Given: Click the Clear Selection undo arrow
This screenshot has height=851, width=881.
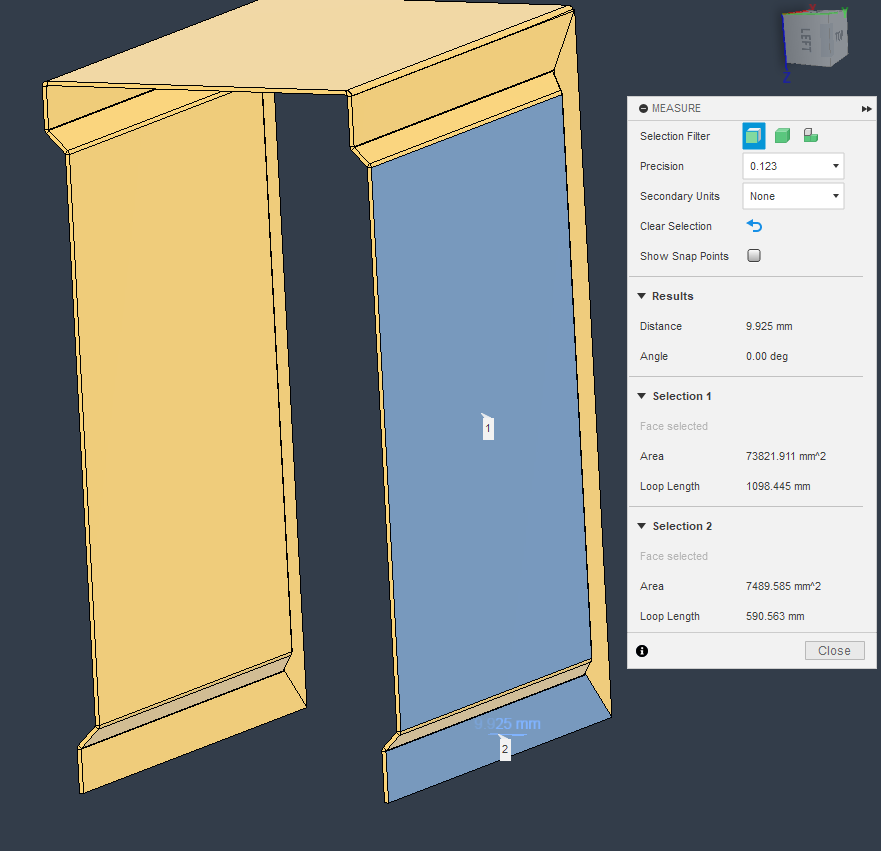Looking at the screenshot, I should click(753, 226).
